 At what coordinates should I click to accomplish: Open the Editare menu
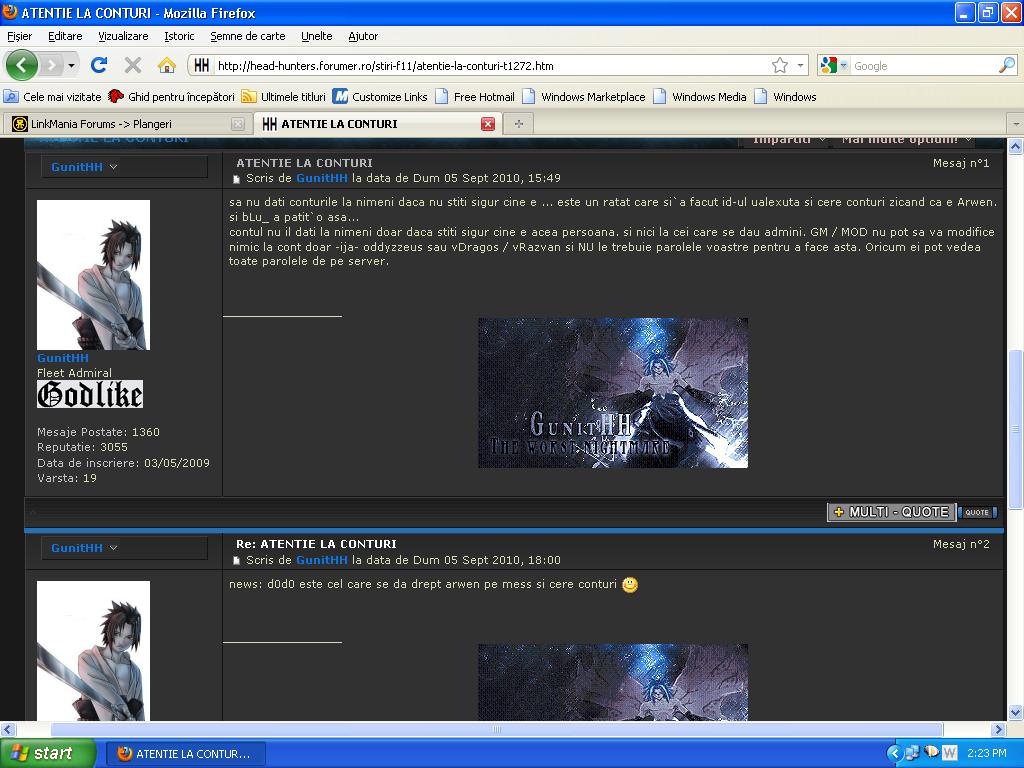65,36
